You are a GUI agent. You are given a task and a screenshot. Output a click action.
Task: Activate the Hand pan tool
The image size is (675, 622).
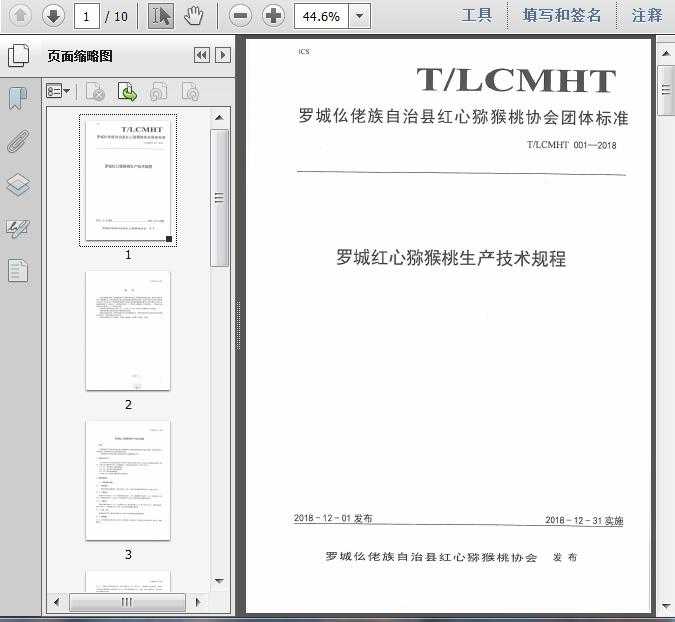(194, 16)
